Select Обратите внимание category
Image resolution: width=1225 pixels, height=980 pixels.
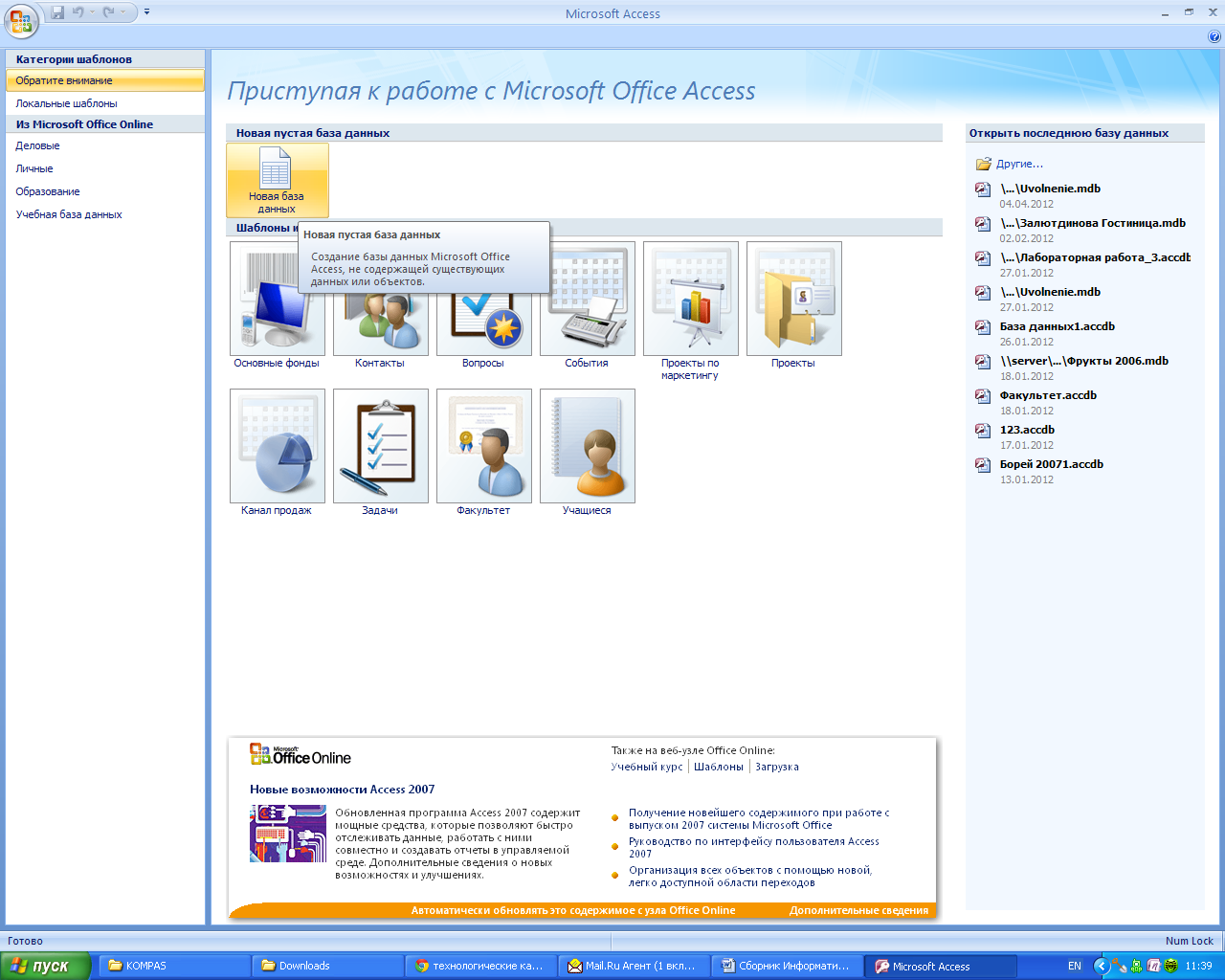tap(105, 80)
